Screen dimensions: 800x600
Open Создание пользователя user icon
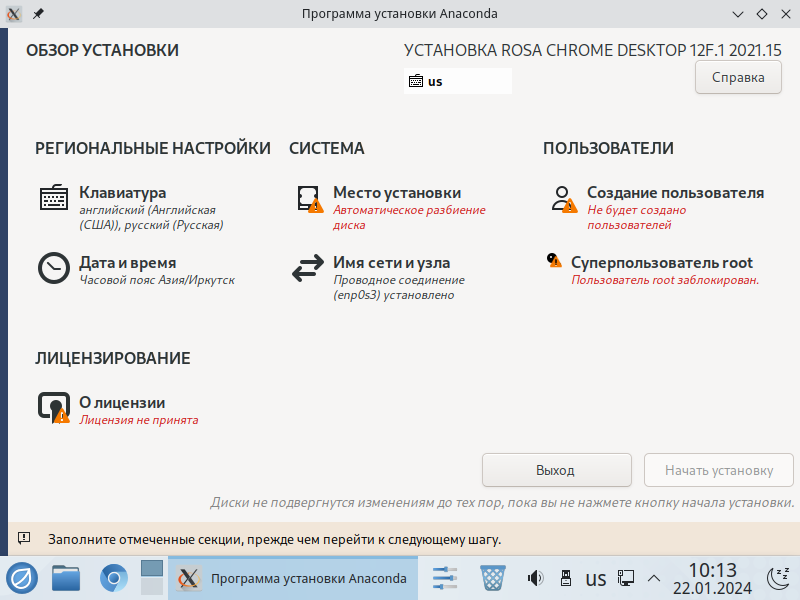coord(562,198)
